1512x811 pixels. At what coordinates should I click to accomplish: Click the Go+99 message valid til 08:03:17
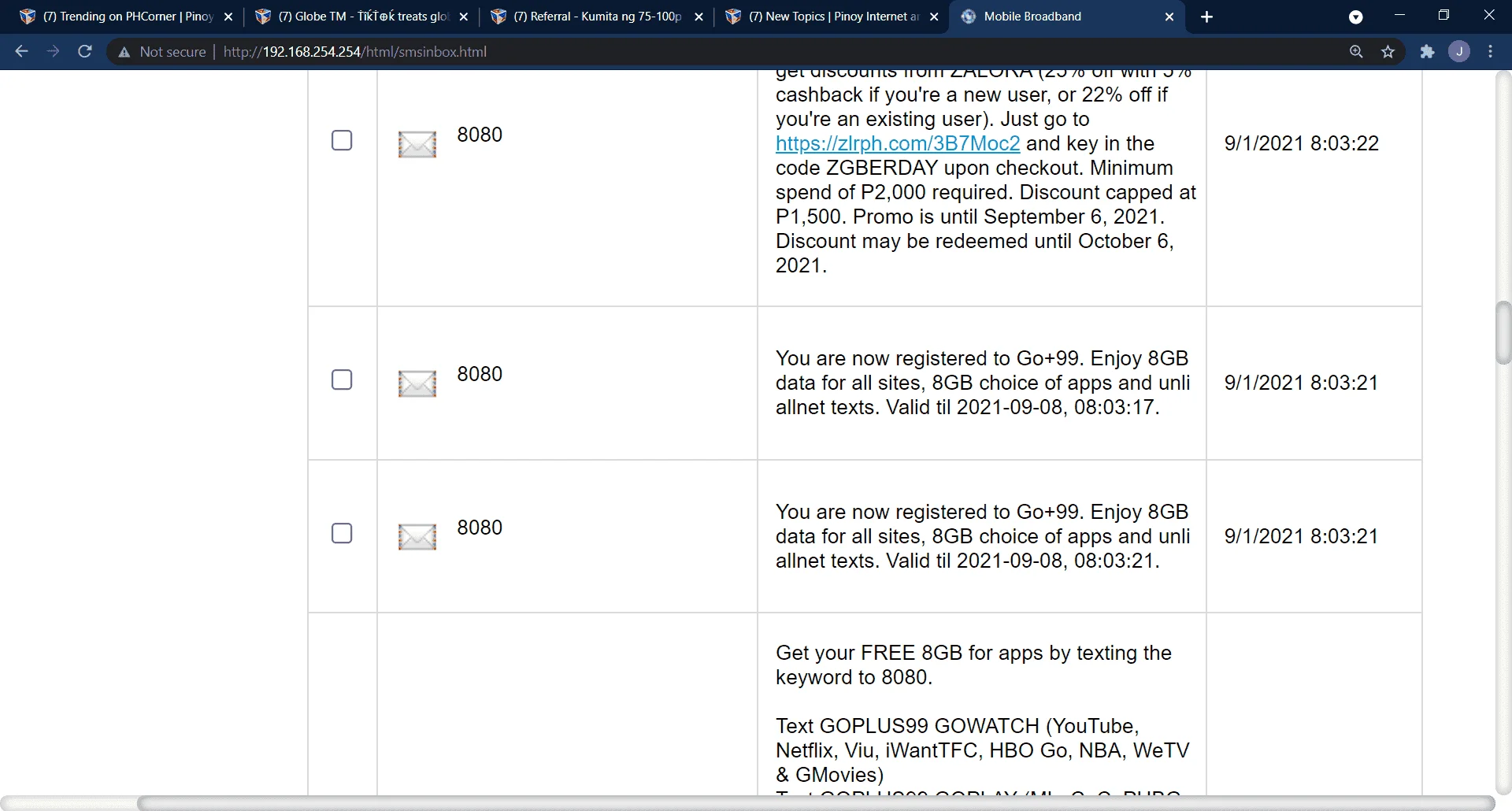982,383
